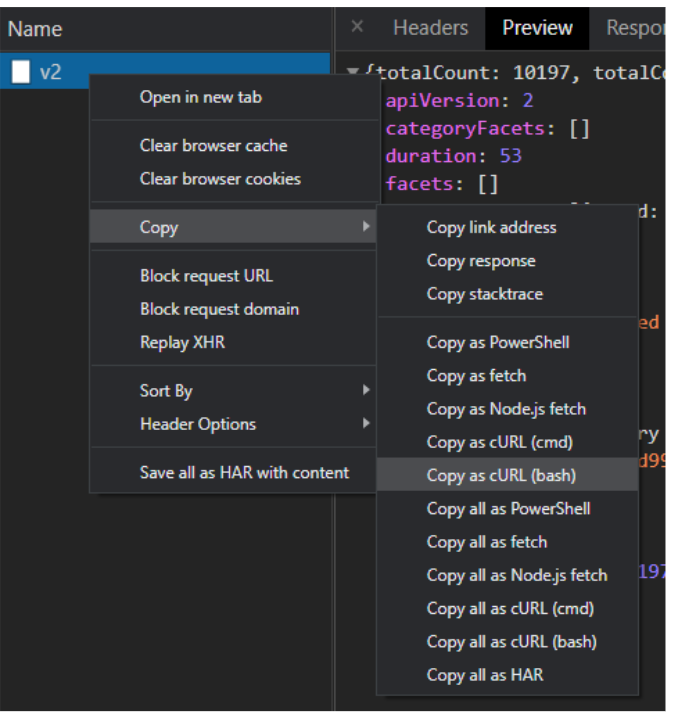
Task: Collapse the totalCount JSON root object
Action: 353,73
